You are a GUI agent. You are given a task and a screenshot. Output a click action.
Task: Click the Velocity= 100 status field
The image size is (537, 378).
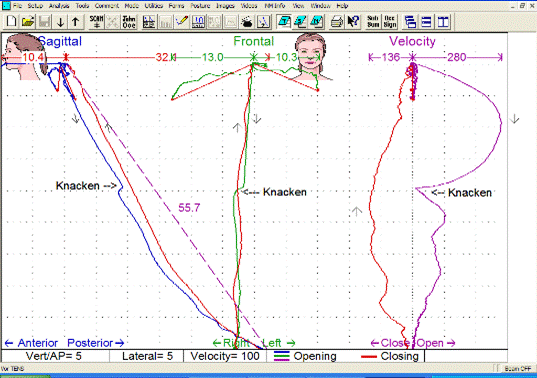tap(225, 356)
